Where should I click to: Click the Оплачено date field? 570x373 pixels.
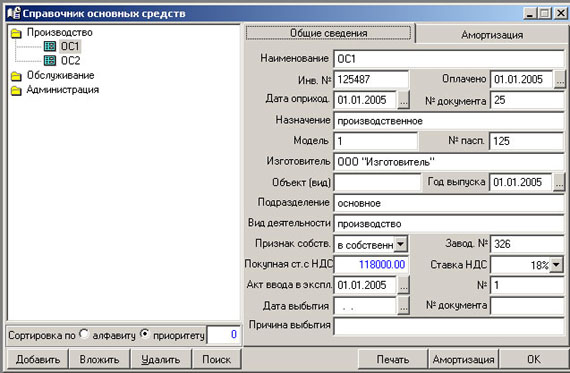[x=521, y=80]
